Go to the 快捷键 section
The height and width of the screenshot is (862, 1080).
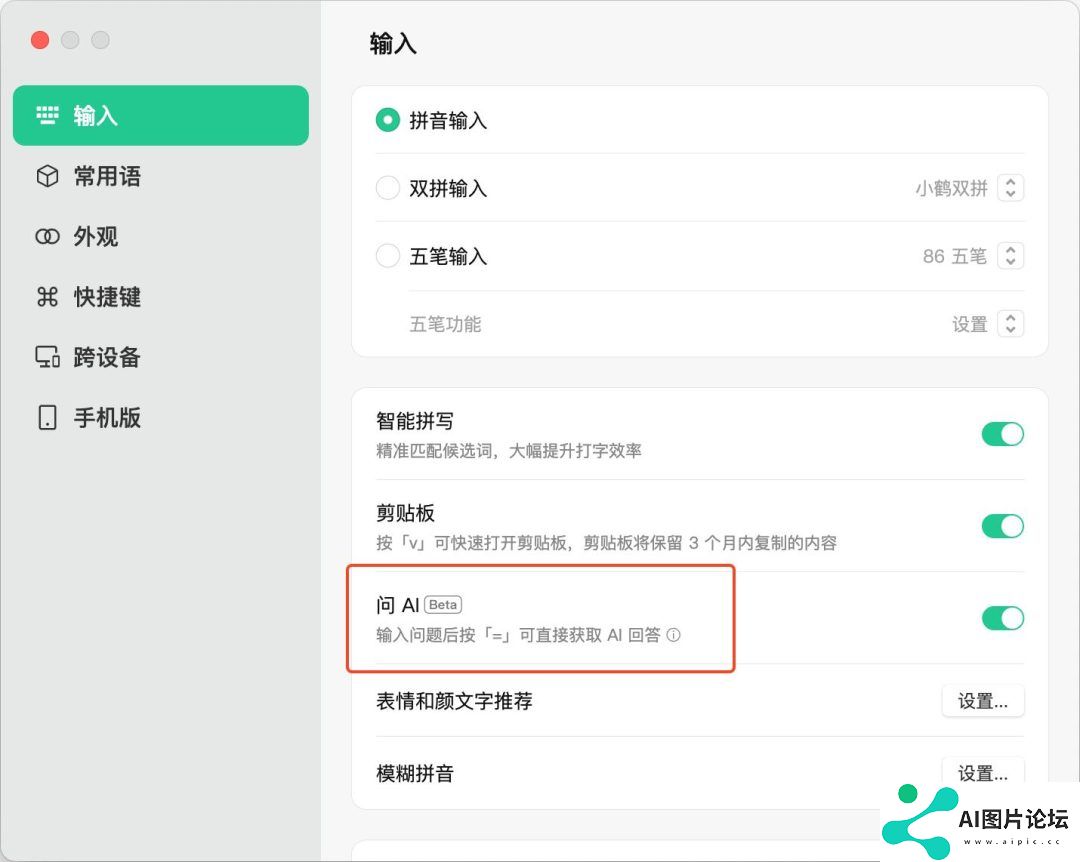coord(160,297)
